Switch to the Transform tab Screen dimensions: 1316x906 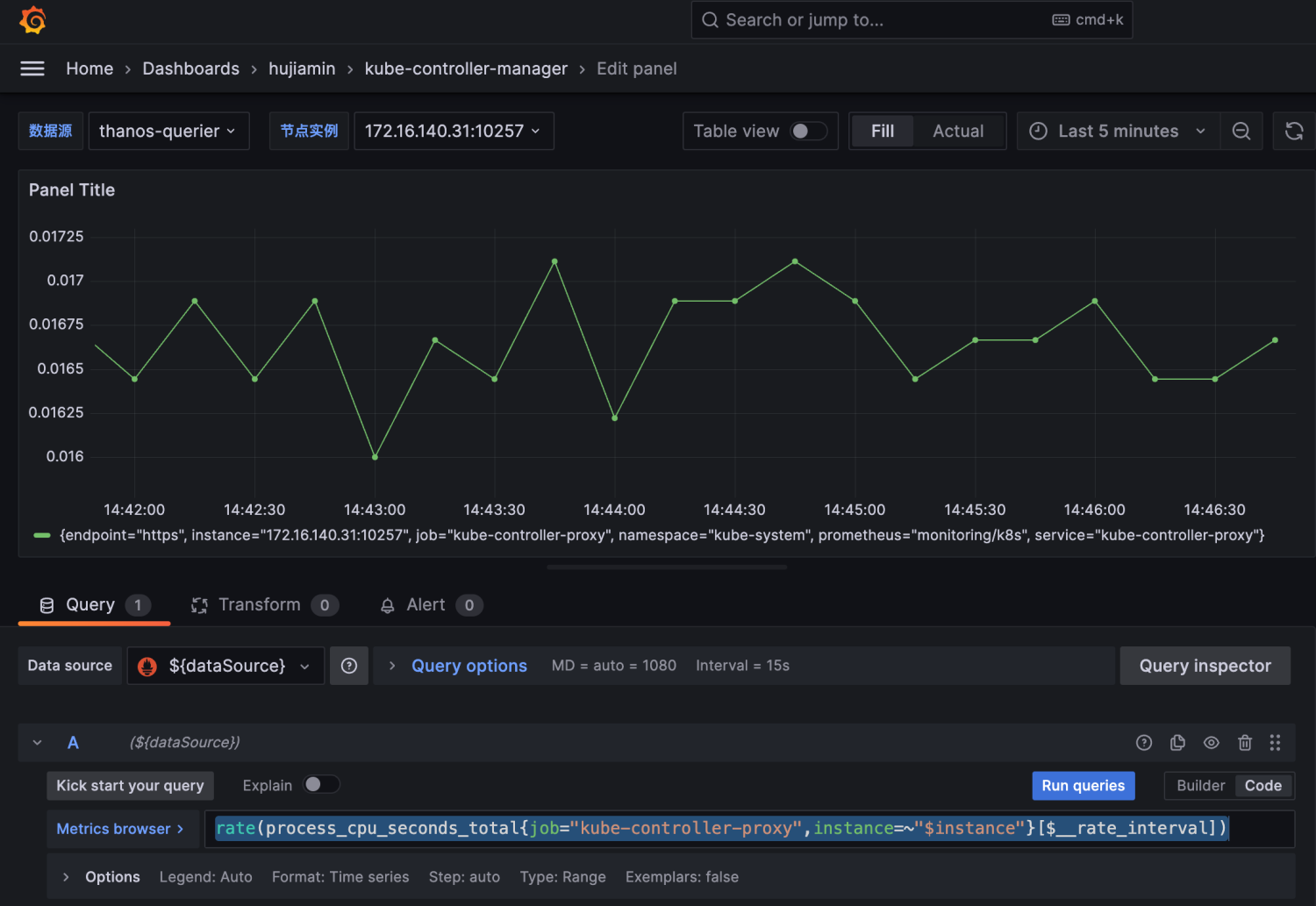pos(259,605)
